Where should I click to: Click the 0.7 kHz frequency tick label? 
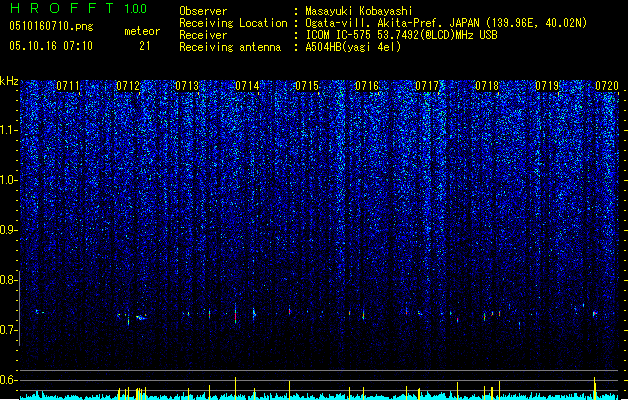click(x=7, y=330)
